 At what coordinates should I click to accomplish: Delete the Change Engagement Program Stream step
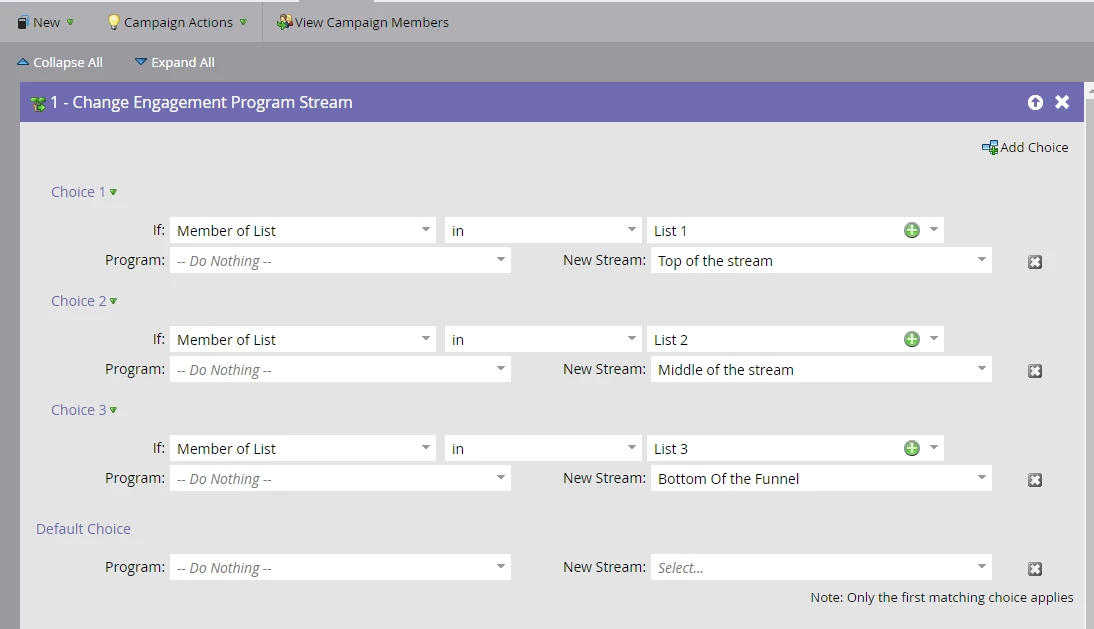(x=1062, y=103)
